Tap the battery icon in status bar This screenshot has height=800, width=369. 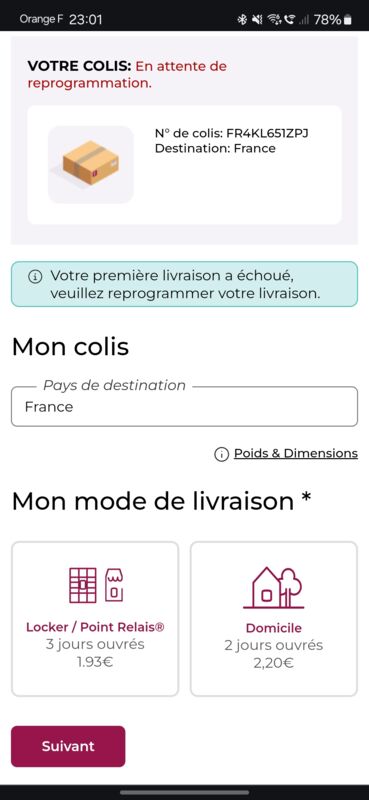pos(348,20)
